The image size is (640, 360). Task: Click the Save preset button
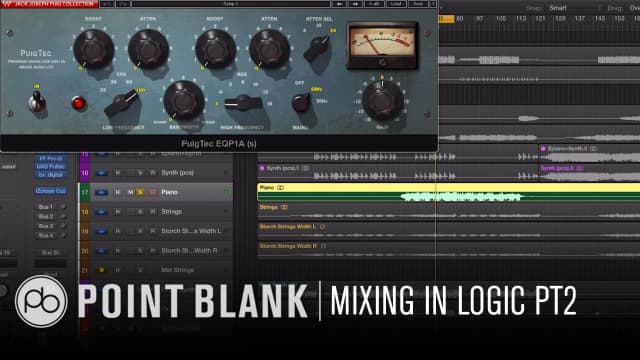coord(418,4)
